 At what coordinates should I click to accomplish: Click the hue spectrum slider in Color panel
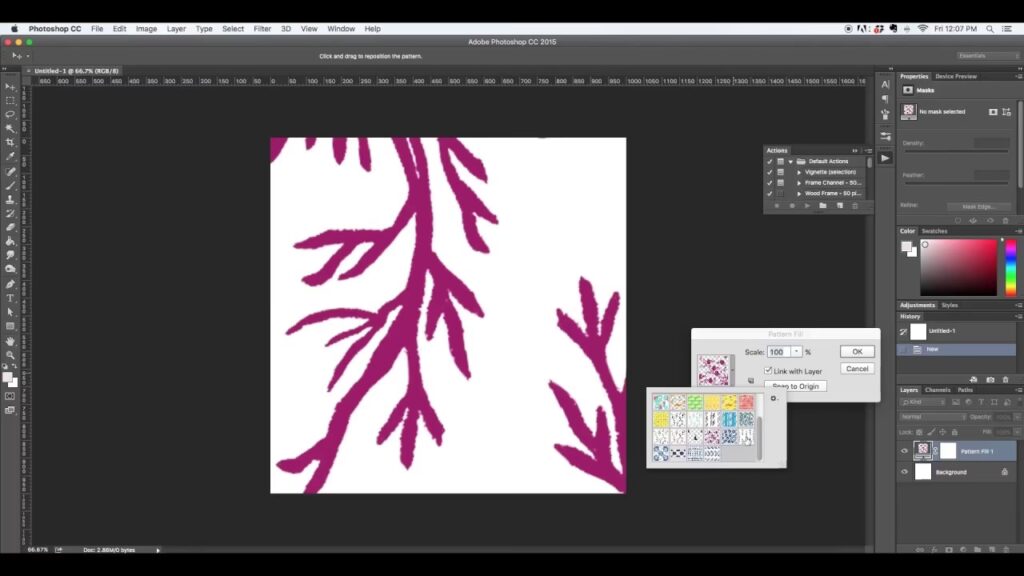(x=1011, y=267)
